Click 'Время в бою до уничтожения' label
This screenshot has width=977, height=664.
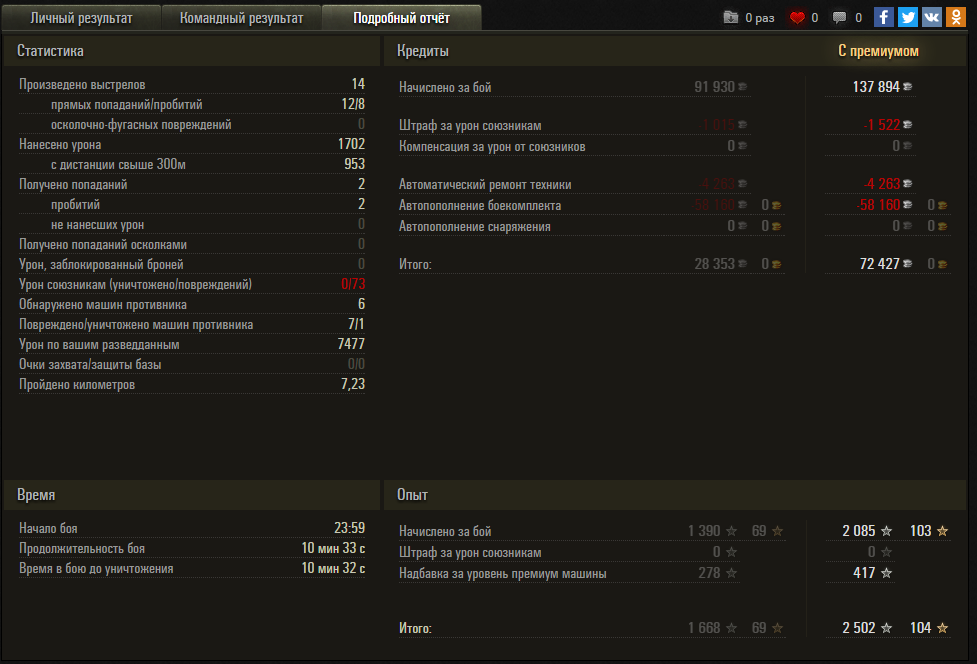pos(96,568)
